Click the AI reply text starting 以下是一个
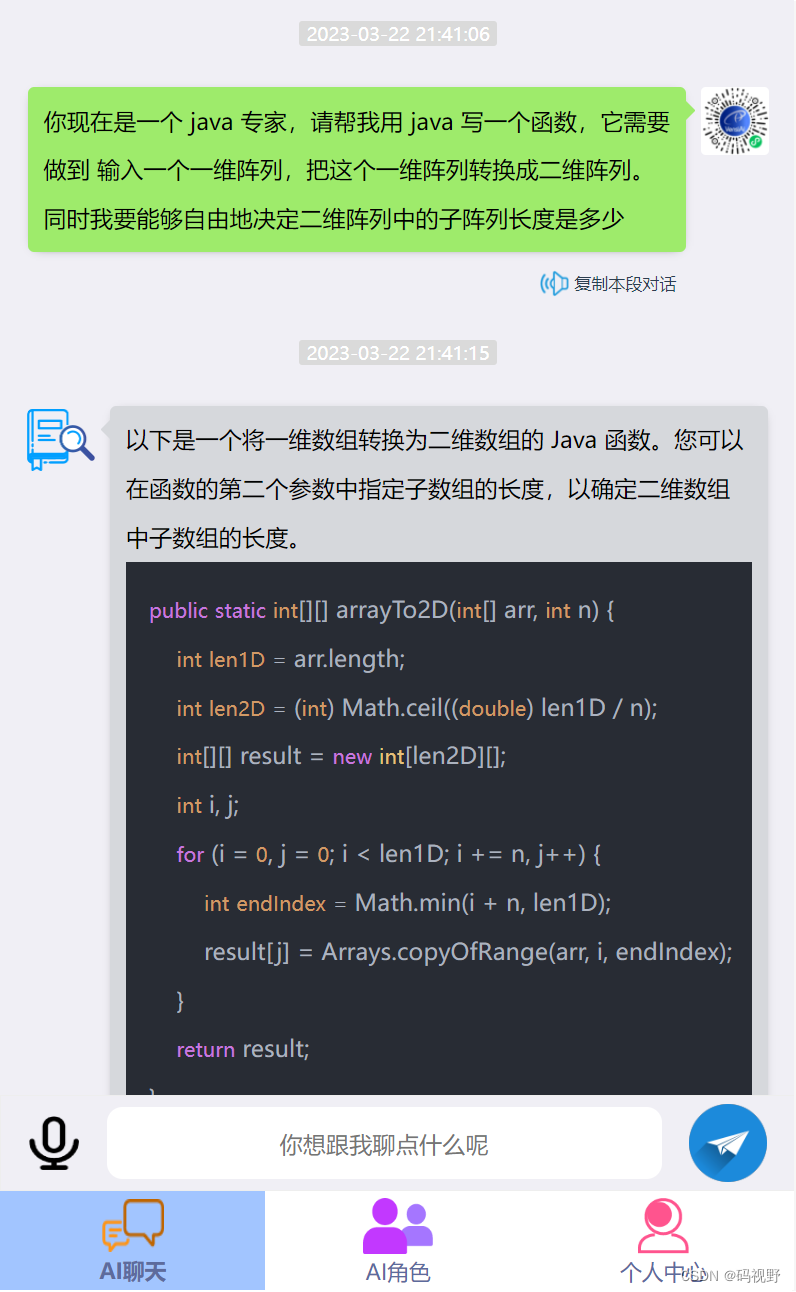 click(435, 489)
